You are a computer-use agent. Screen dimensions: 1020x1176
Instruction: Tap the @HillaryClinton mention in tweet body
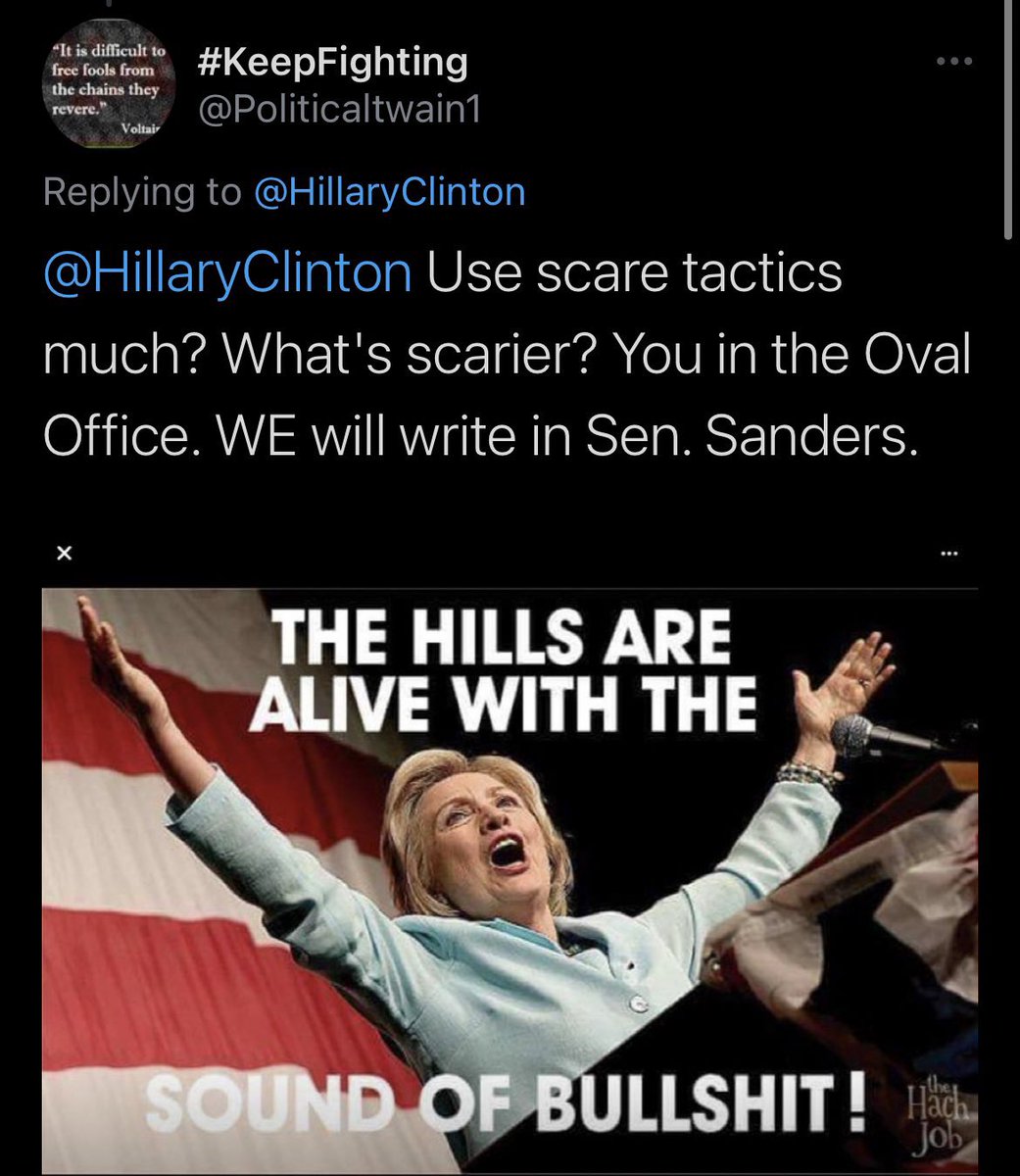pyautogui.click(x=227, y=273)
